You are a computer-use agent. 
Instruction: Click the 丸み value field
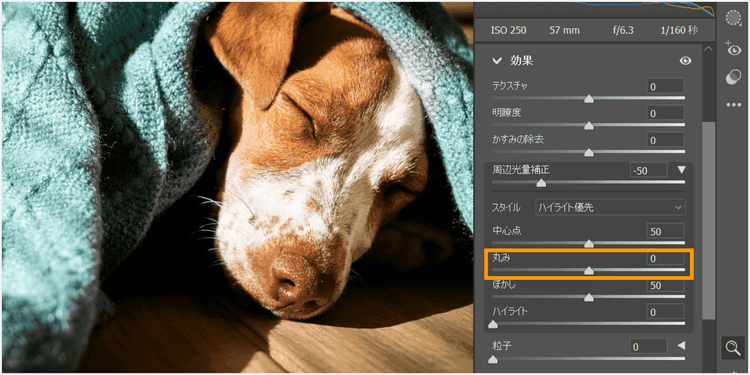(x=665, y=259)
